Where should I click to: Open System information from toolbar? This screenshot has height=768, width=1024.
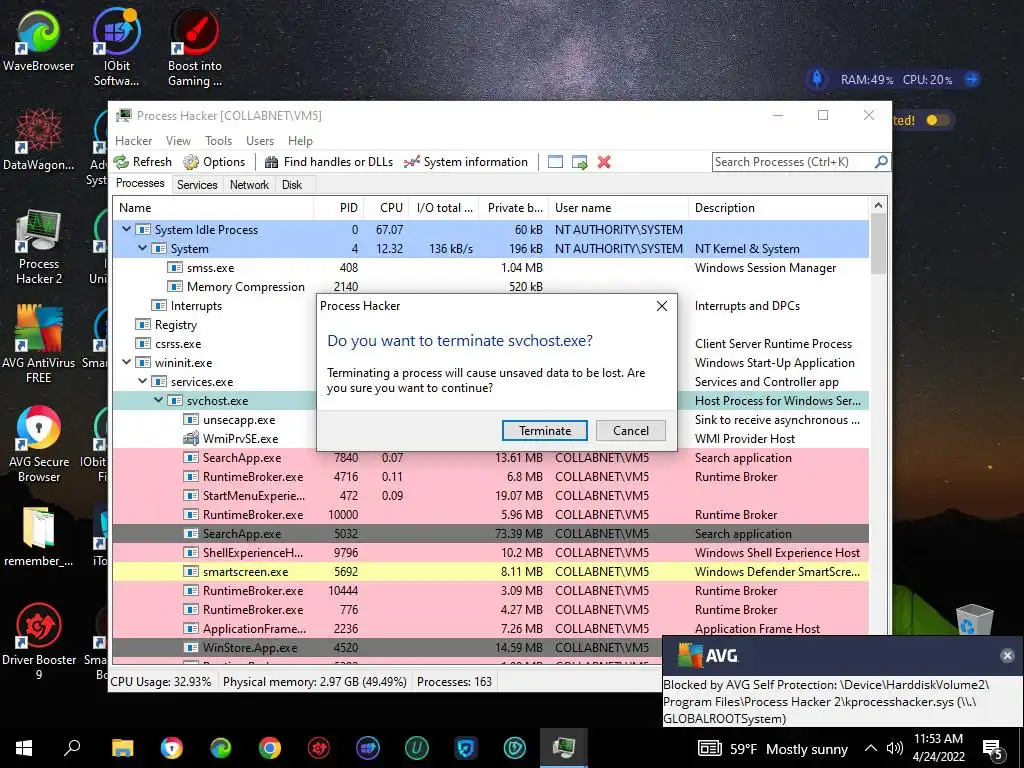(x=466, y=162)
